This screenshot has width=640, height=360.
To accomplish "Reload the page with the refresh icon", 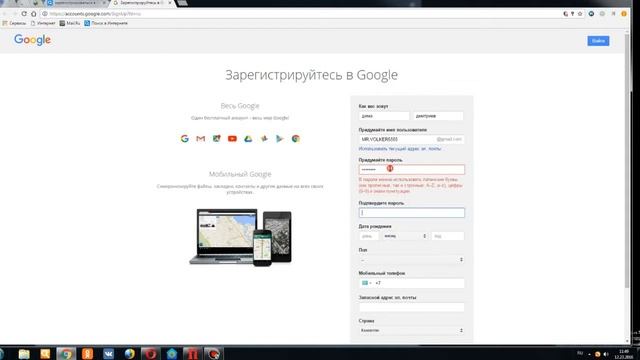I will (24, 14).
